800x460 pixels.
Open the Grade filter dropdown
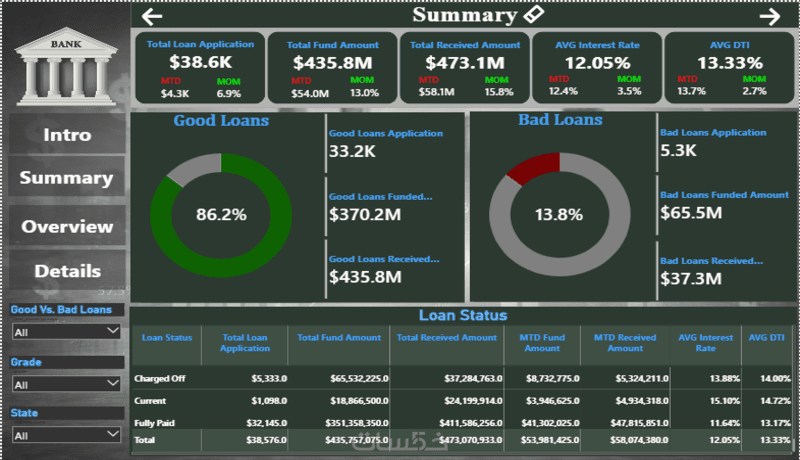click(x=66, y=384)
